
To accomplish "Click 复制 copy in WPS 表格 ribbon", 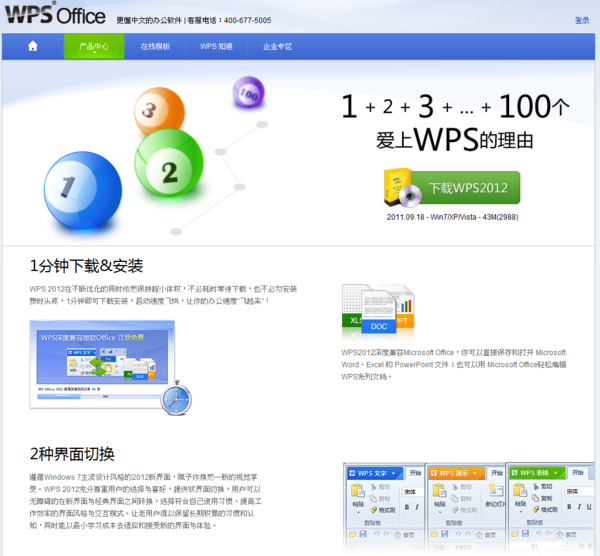I will (x=542, y=498).
